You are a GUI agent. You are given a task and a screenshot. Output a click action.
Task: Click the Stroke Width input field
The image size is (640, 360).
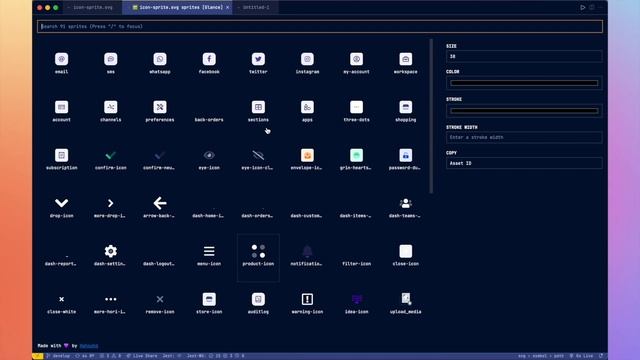pyautogui.click(x=524, y=138)
